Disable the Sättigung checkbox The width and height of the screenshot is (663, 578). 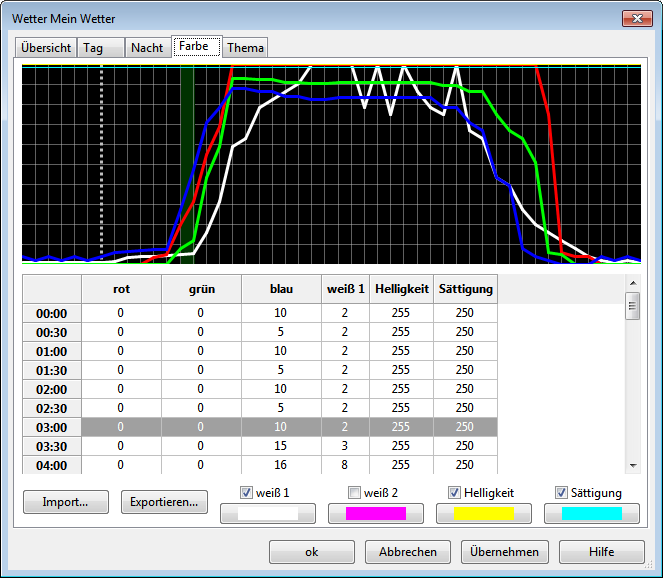(x=563, y=493)
